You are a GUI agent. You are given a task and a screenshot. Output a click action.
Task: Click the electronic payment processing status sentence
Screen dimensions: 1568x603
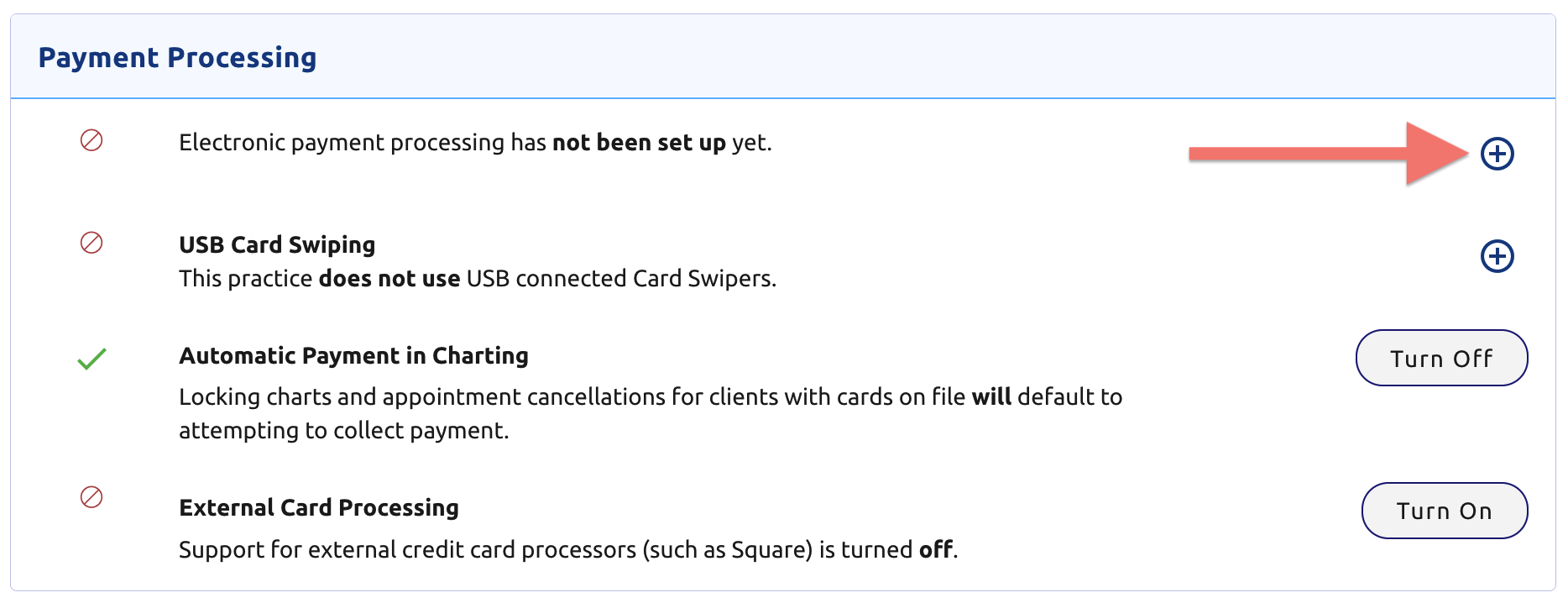[475, 143]
